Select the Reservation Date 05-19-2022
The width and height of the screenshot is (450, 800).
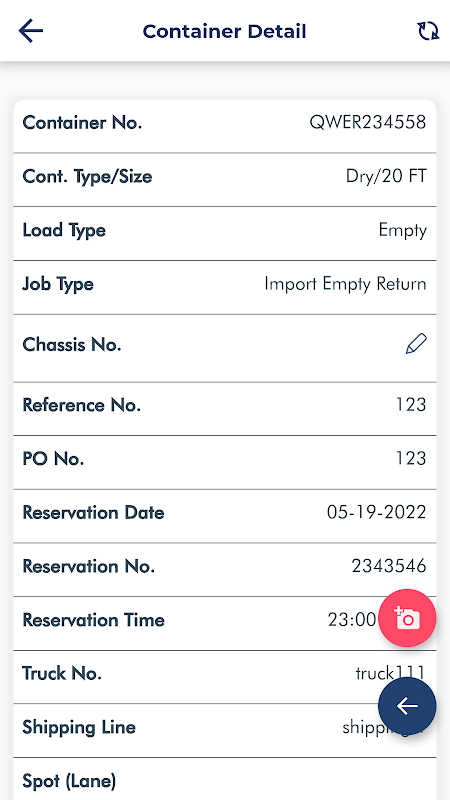pos(377,512)
